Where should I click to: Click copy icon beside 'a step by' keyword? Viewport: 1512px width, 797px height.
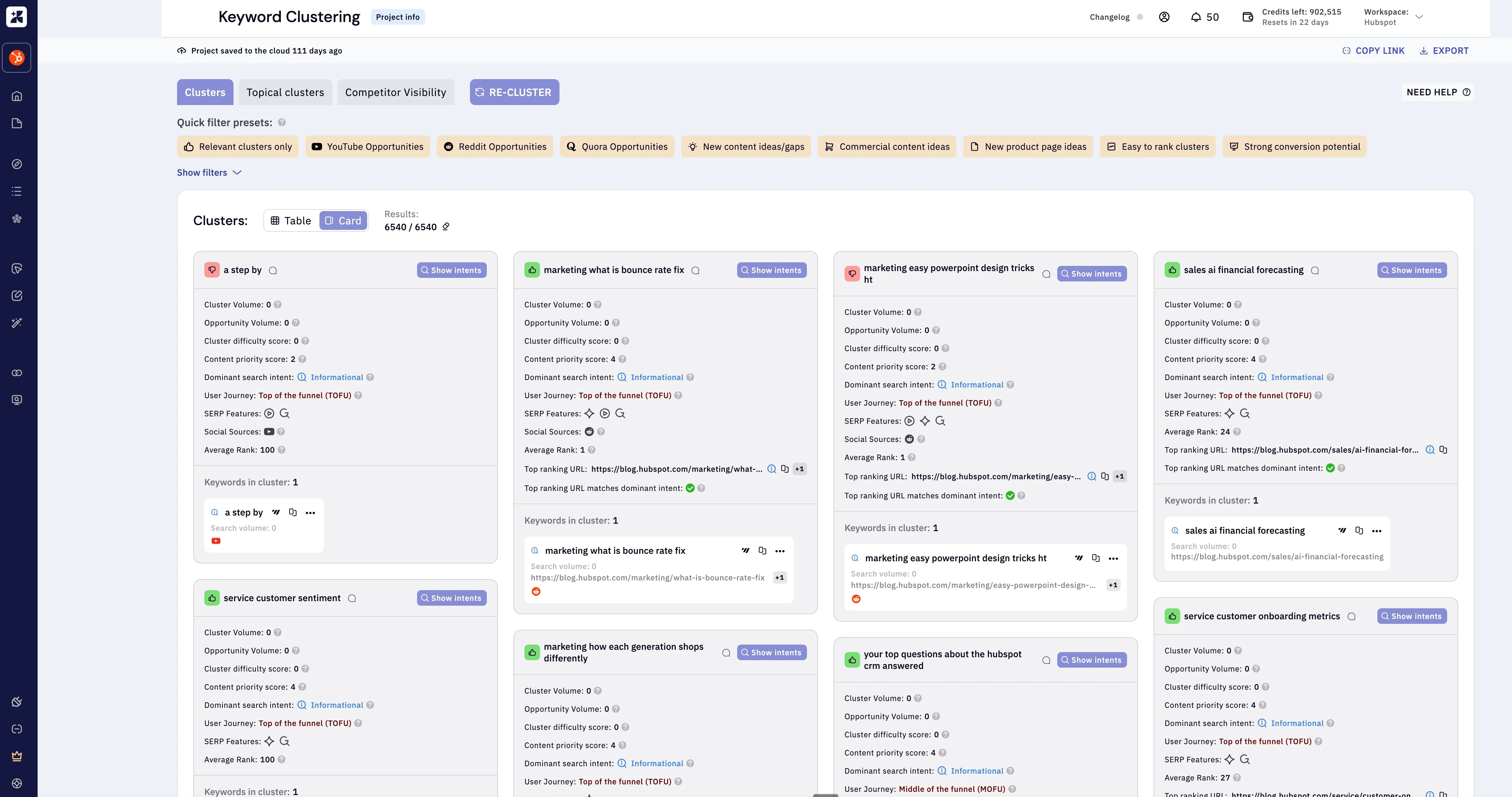293,512
